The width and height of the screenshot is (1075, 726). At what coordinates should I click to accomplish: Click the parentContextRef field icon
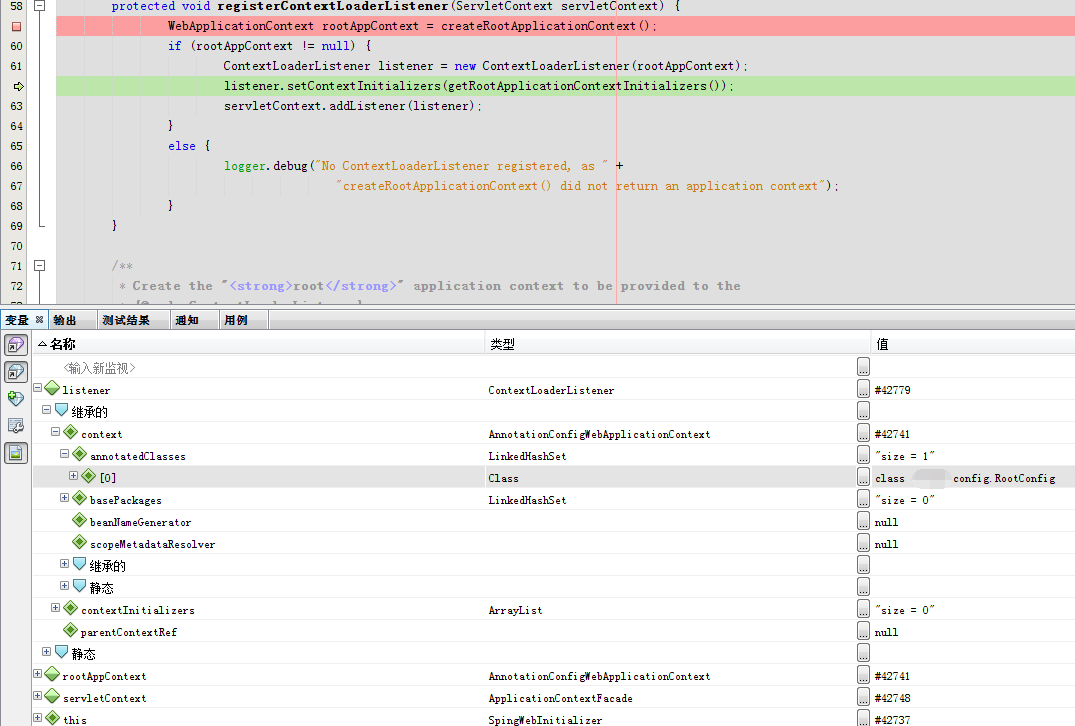click(71, 630)
